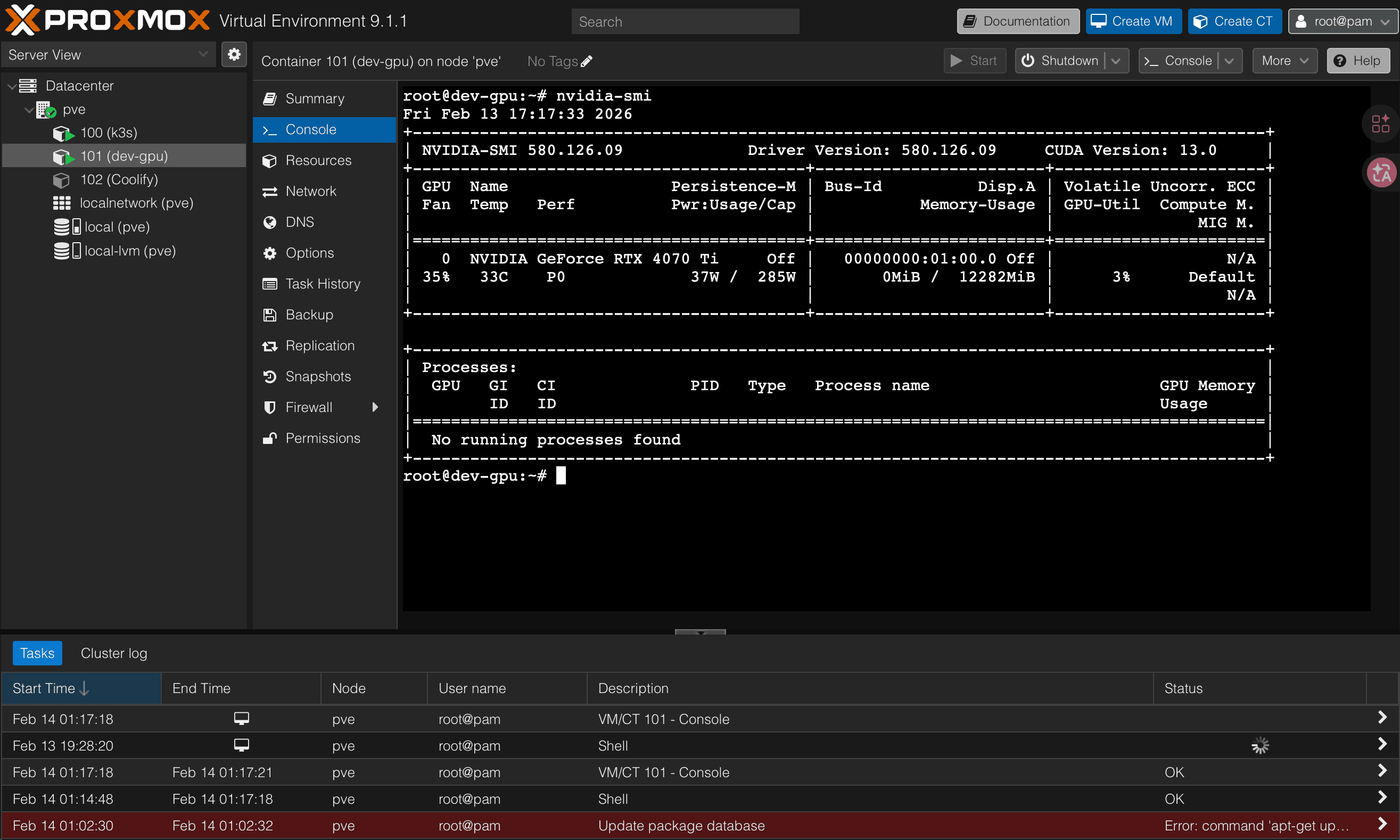Expand the Firewall submenu arrow
1400x840 pixels.
point(375,407)
